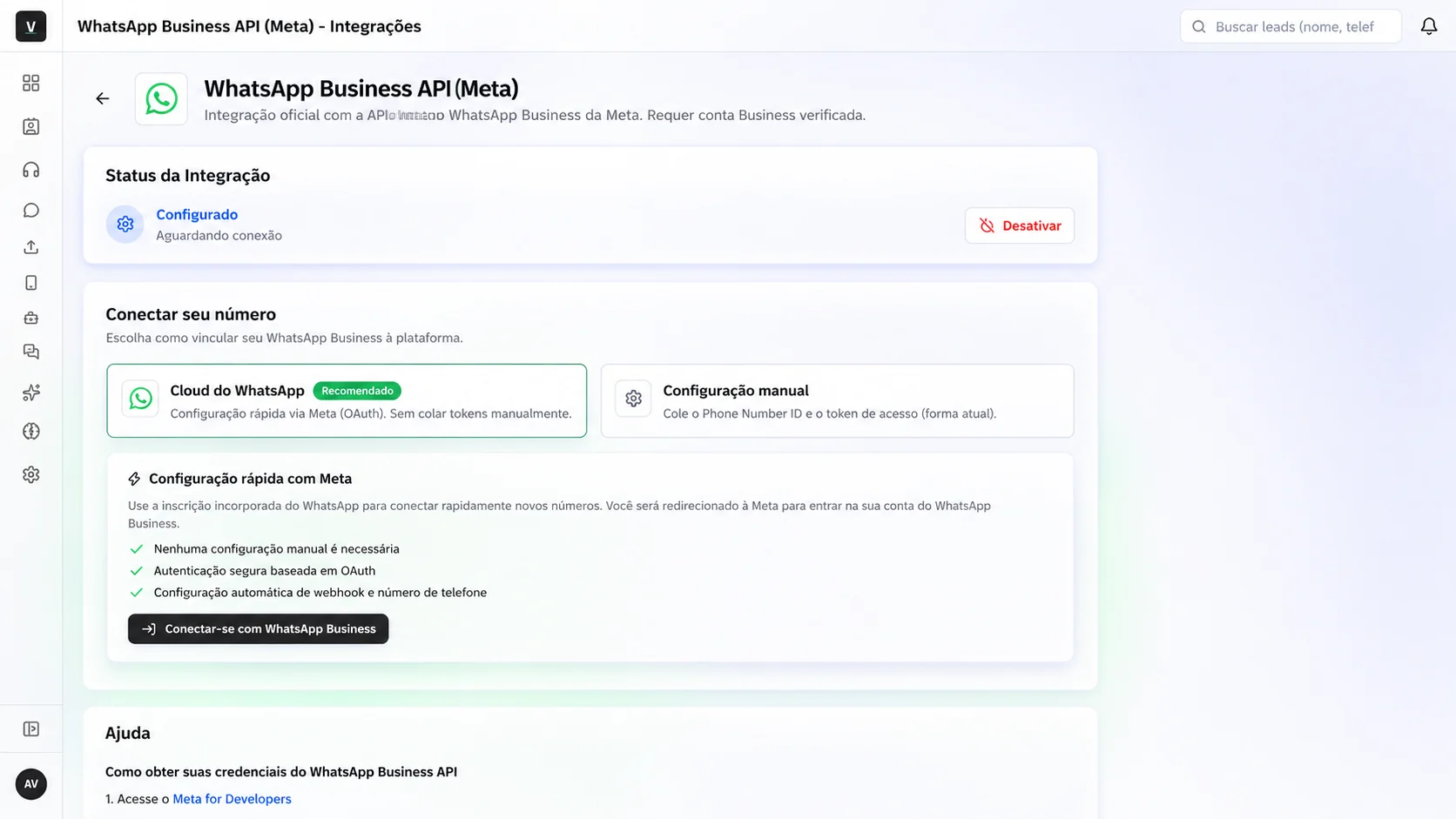1456x819 pixels.
Task: Open the upload icon in the sidebar
Action: tap(31, 247)
